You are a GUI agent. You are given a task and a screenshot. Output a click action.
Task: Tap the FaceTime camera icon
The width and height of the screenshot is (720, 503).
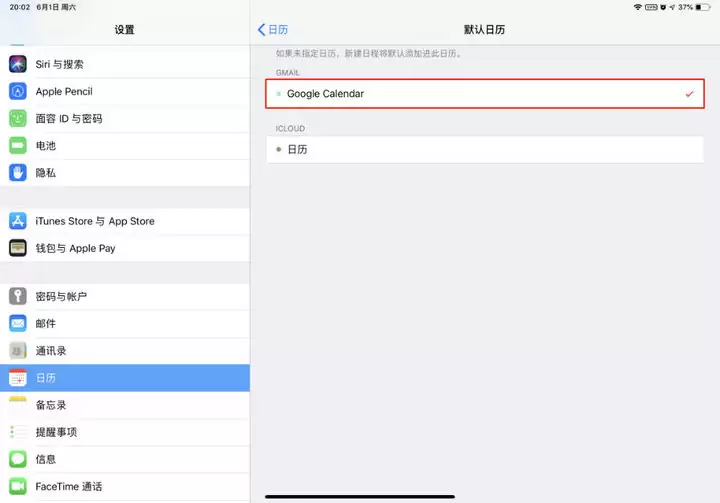(18, 486)
